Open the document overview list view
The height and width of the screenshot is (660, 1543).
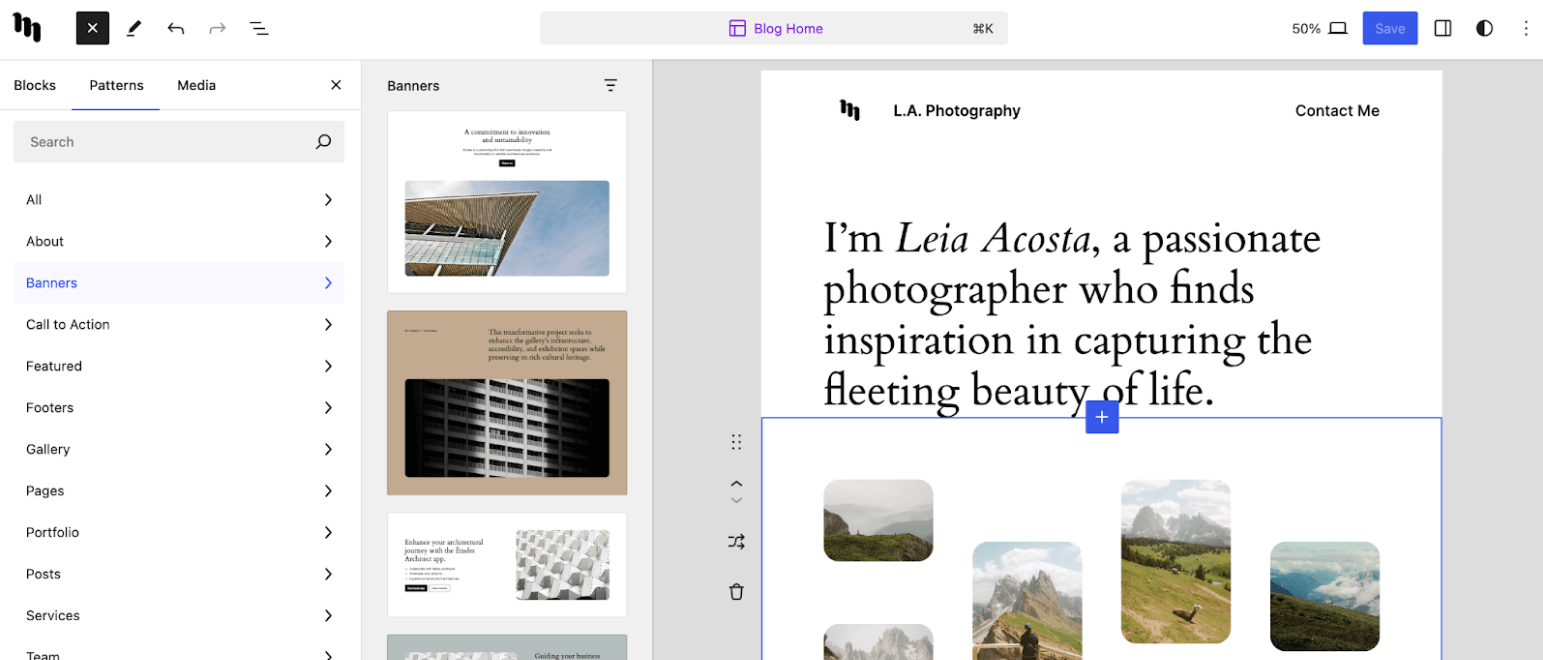[259, 28]
